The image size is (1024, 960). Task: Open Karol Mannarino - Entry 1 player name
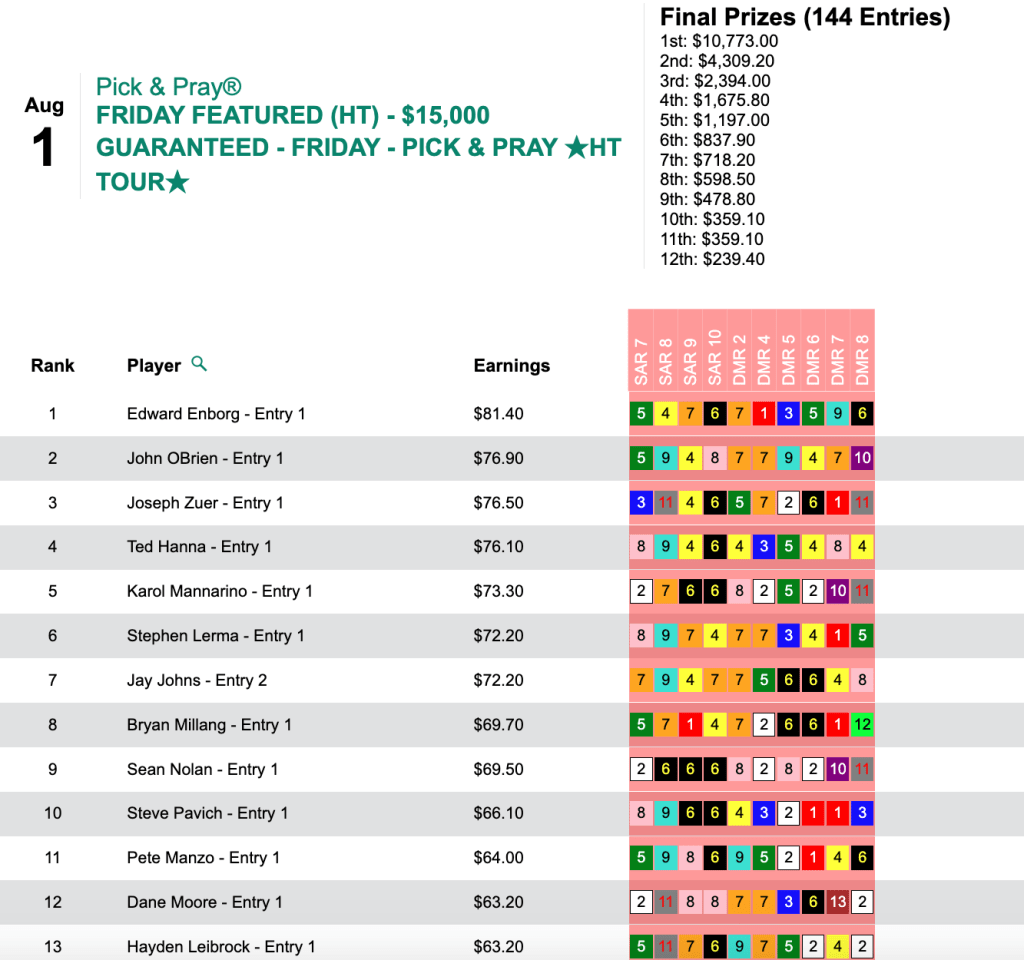click(x=220, y=591)
